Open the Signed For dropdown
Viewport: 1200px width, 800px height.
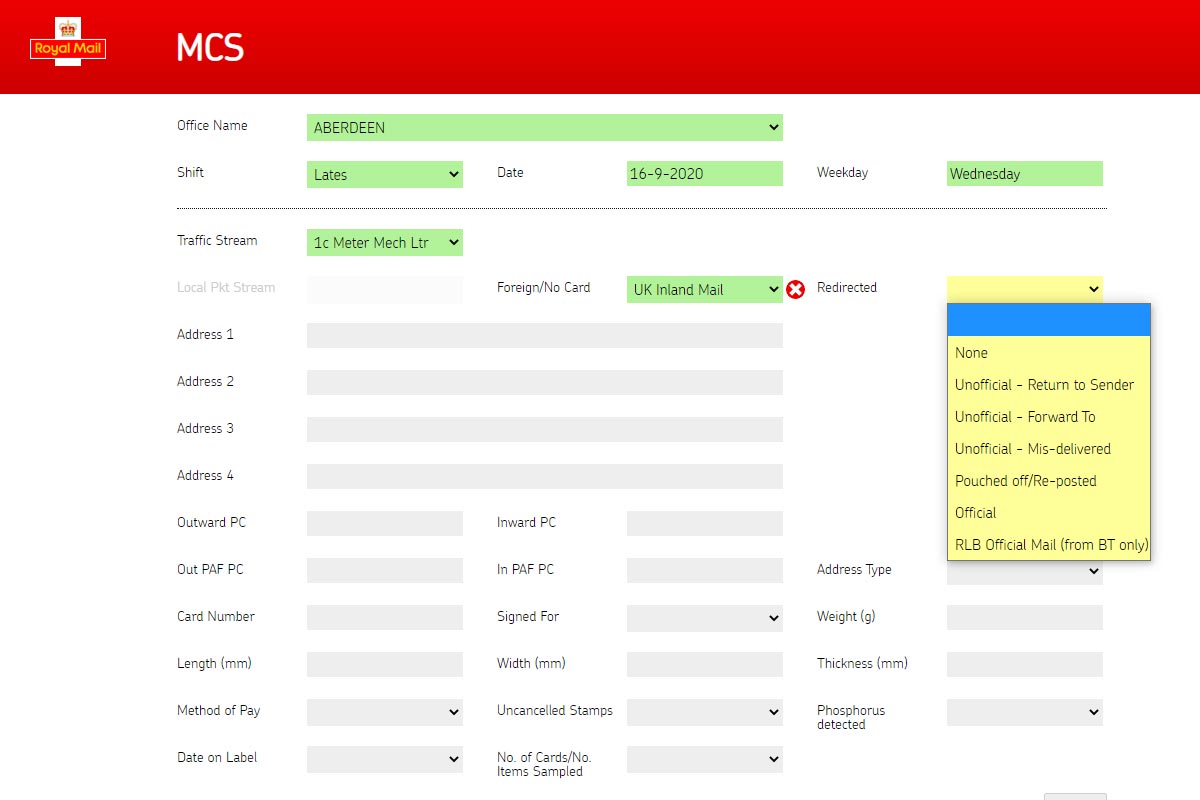coord(704,619)
